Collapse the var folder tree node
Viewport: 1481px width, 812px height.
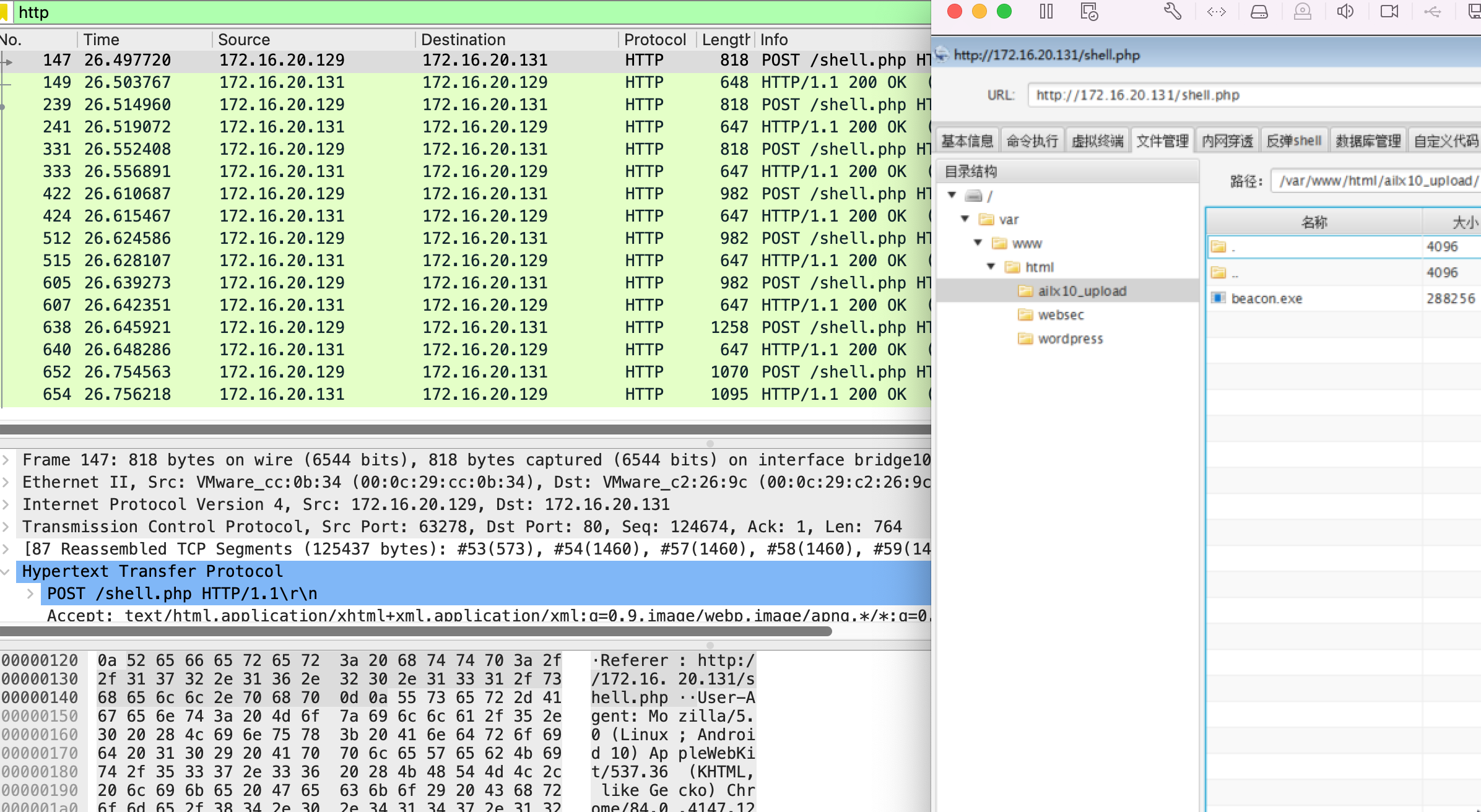pyautogui.click(x=965, y=219)
